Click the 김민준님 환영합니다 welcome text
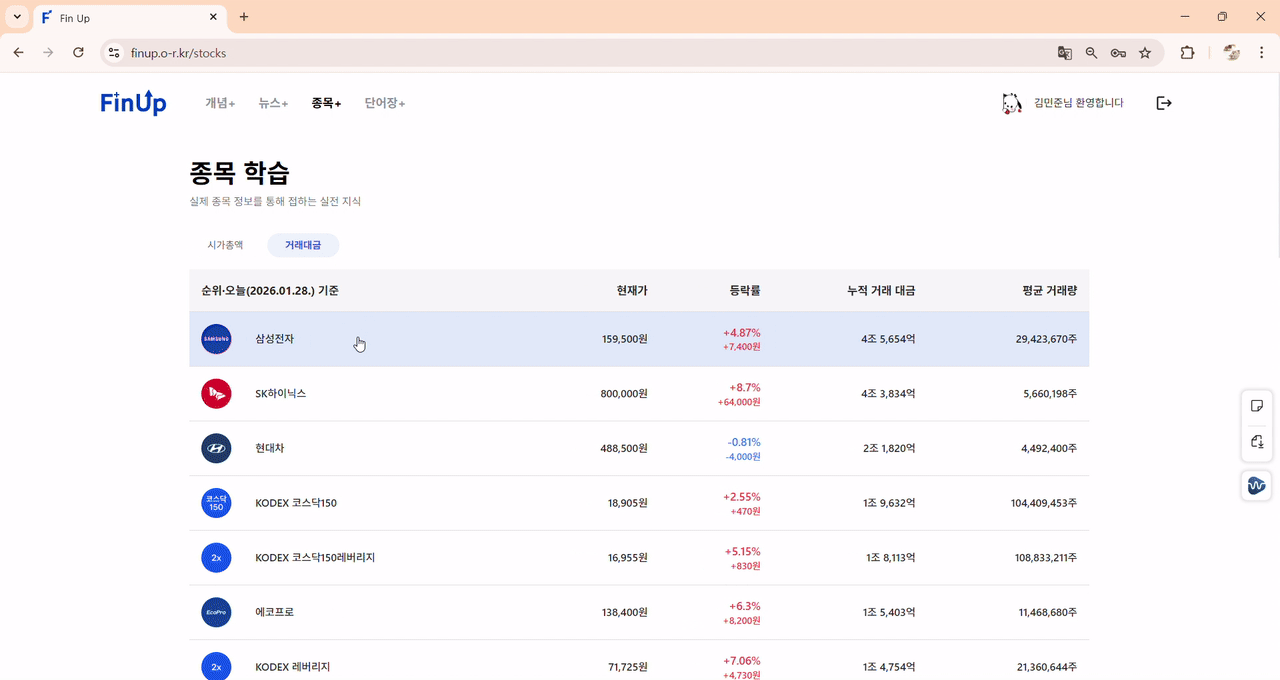1280x680 pixels. 1079,103
